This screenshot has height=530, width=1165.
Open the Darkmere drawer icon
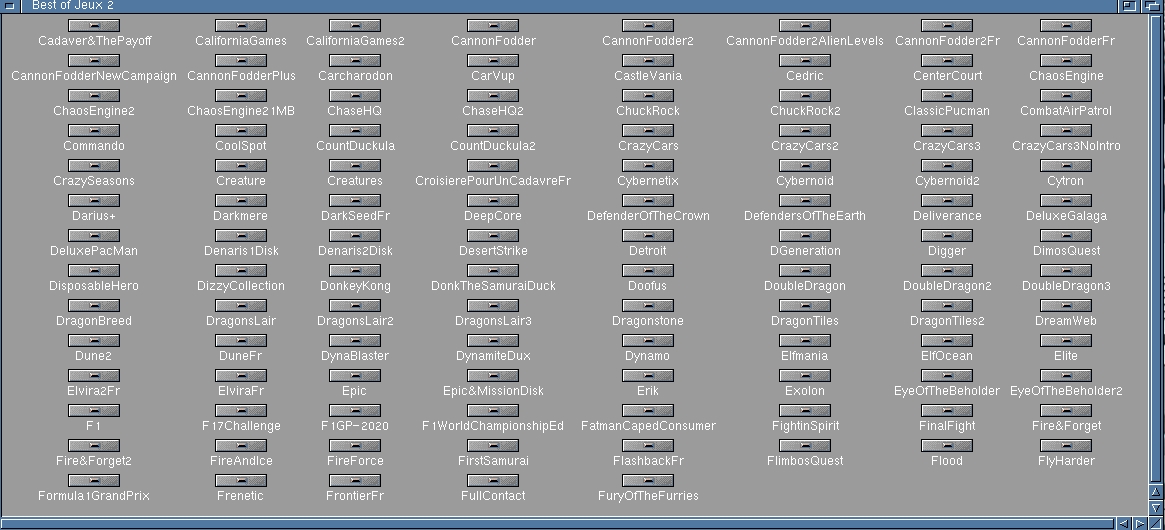[x=241, y=200]
